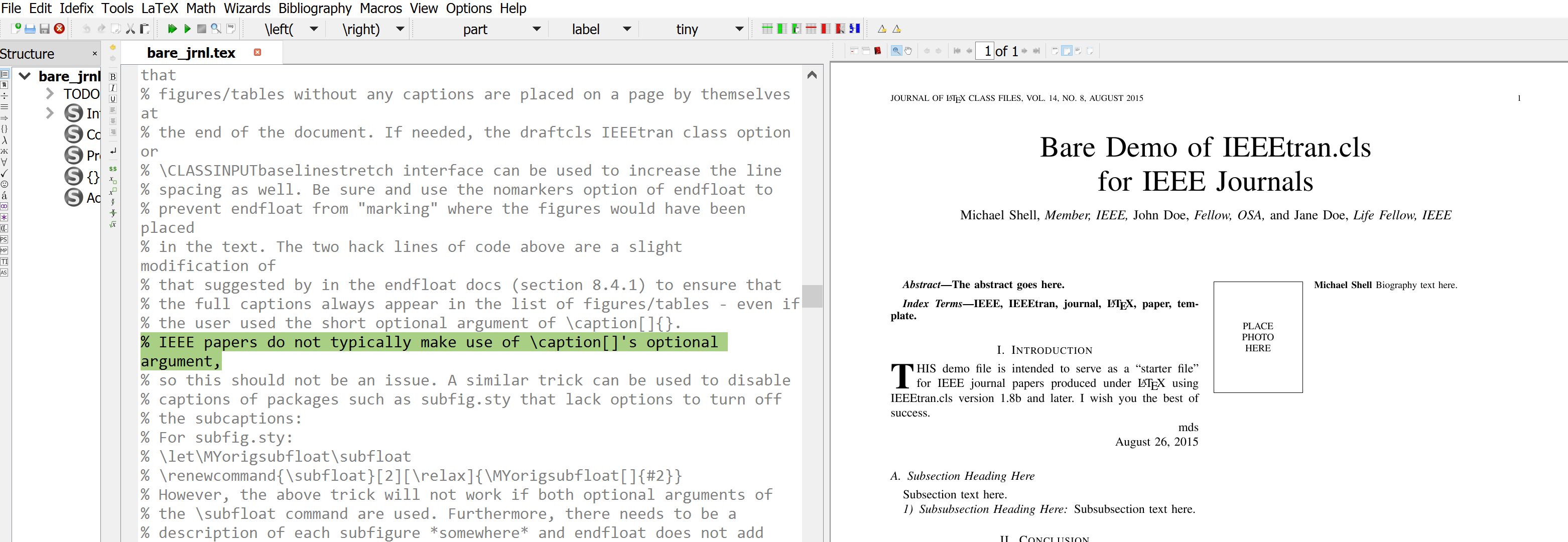This screenshot has width=1568, height=542.
Task: Click the green single-arrow Compile icon
Action: pyautogui.click(x=188, y=29)
